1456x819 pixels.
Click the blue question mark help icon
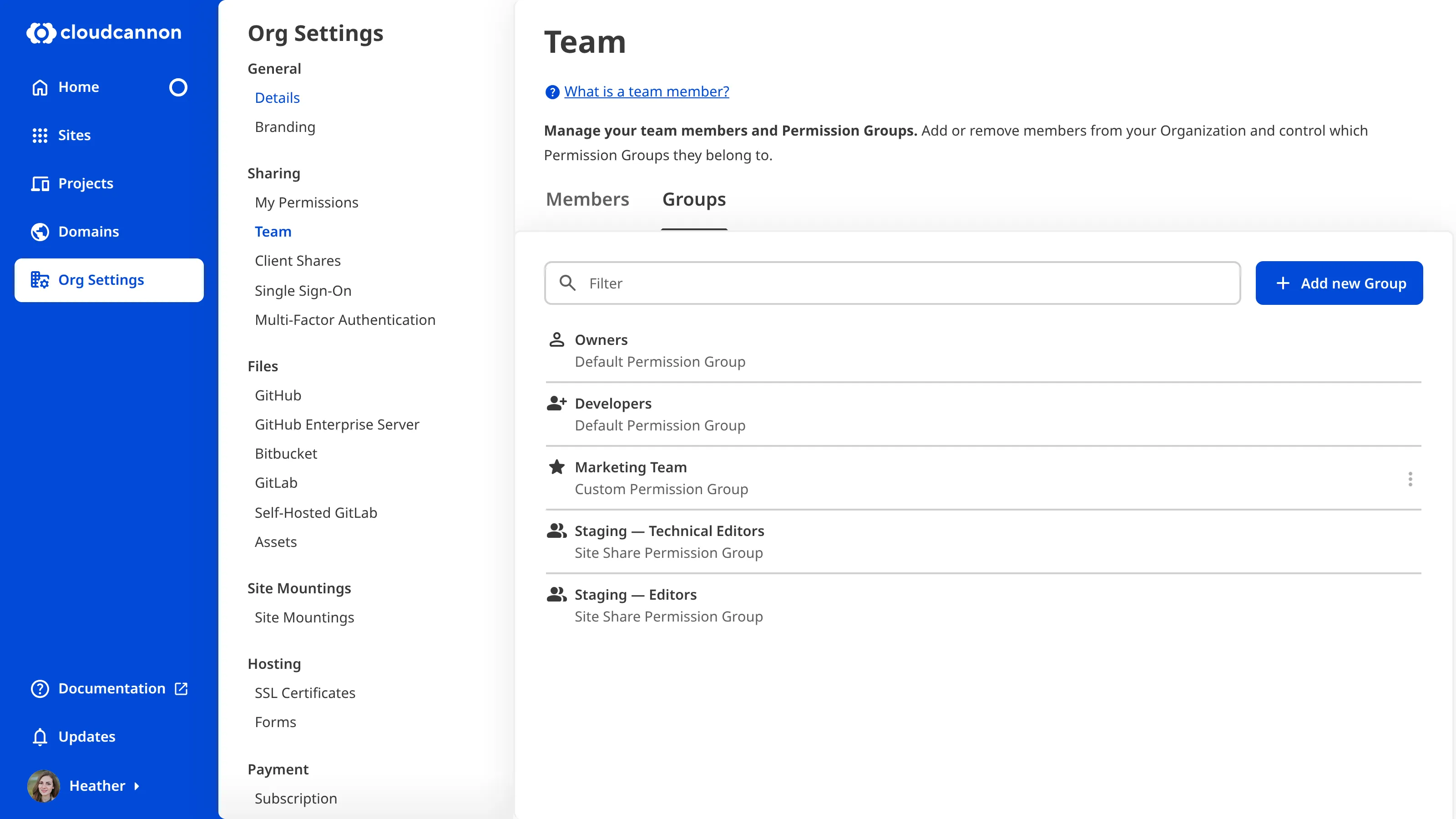tap(551, 91)
